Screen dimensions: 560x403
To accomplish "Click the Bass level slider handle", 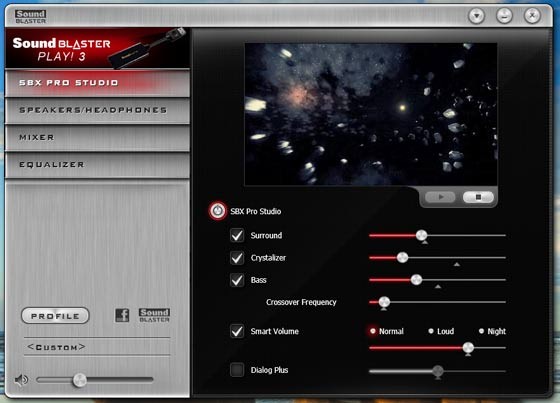I will coord(416,280).
